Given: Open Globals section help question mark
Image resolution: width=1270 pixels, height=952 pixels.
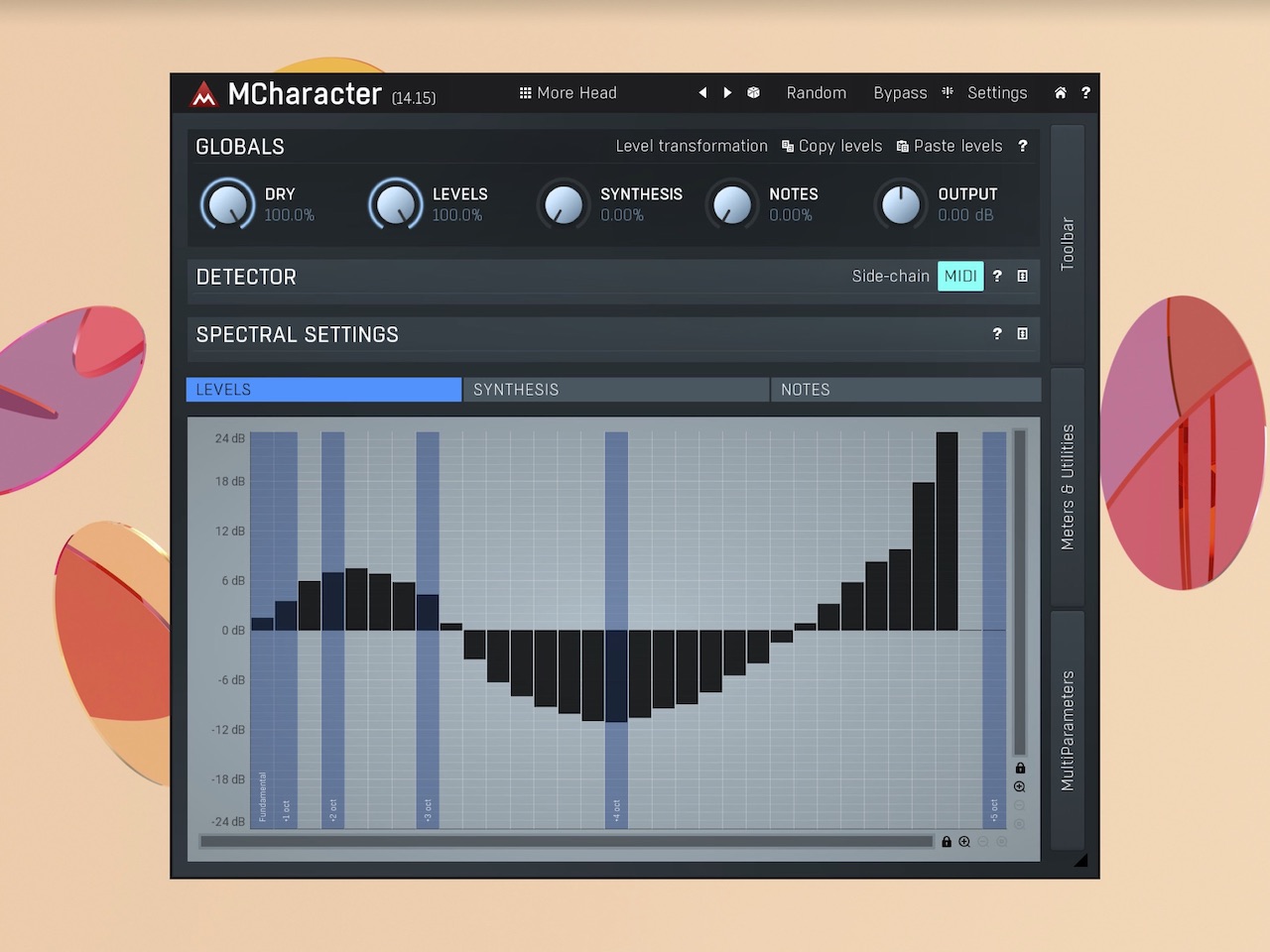Looking at the screenshot, I should tap(1022, 146).
